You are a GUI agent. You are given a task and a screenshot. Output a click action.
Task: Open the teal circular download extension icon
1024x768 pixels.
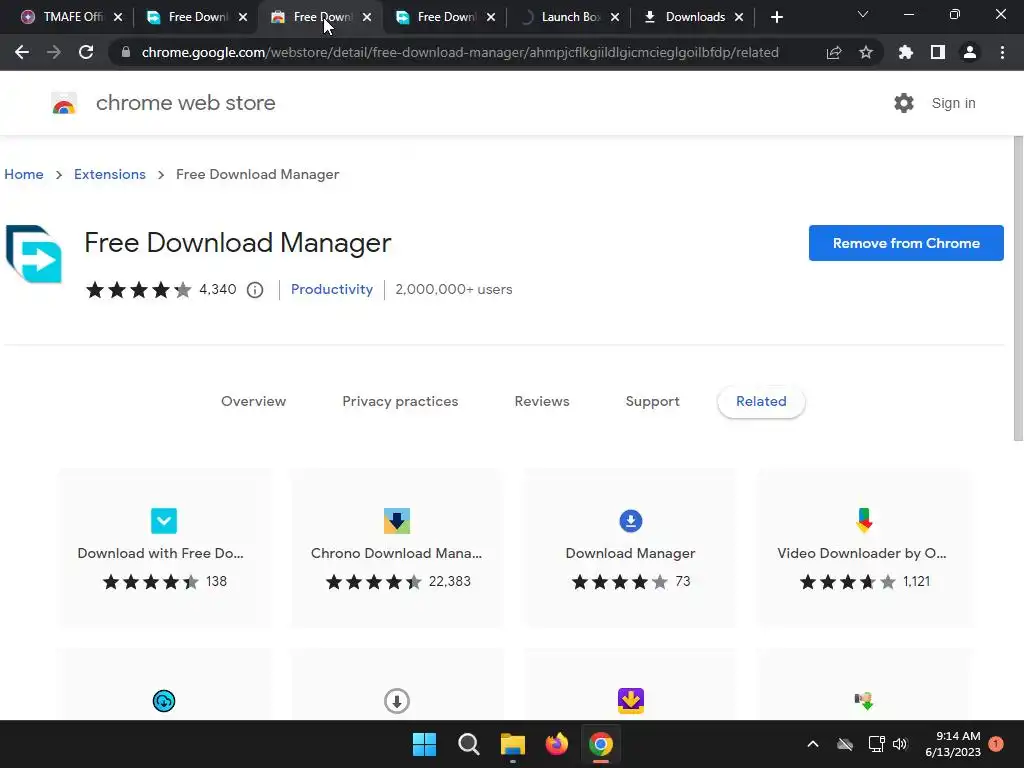click(164, 701)
